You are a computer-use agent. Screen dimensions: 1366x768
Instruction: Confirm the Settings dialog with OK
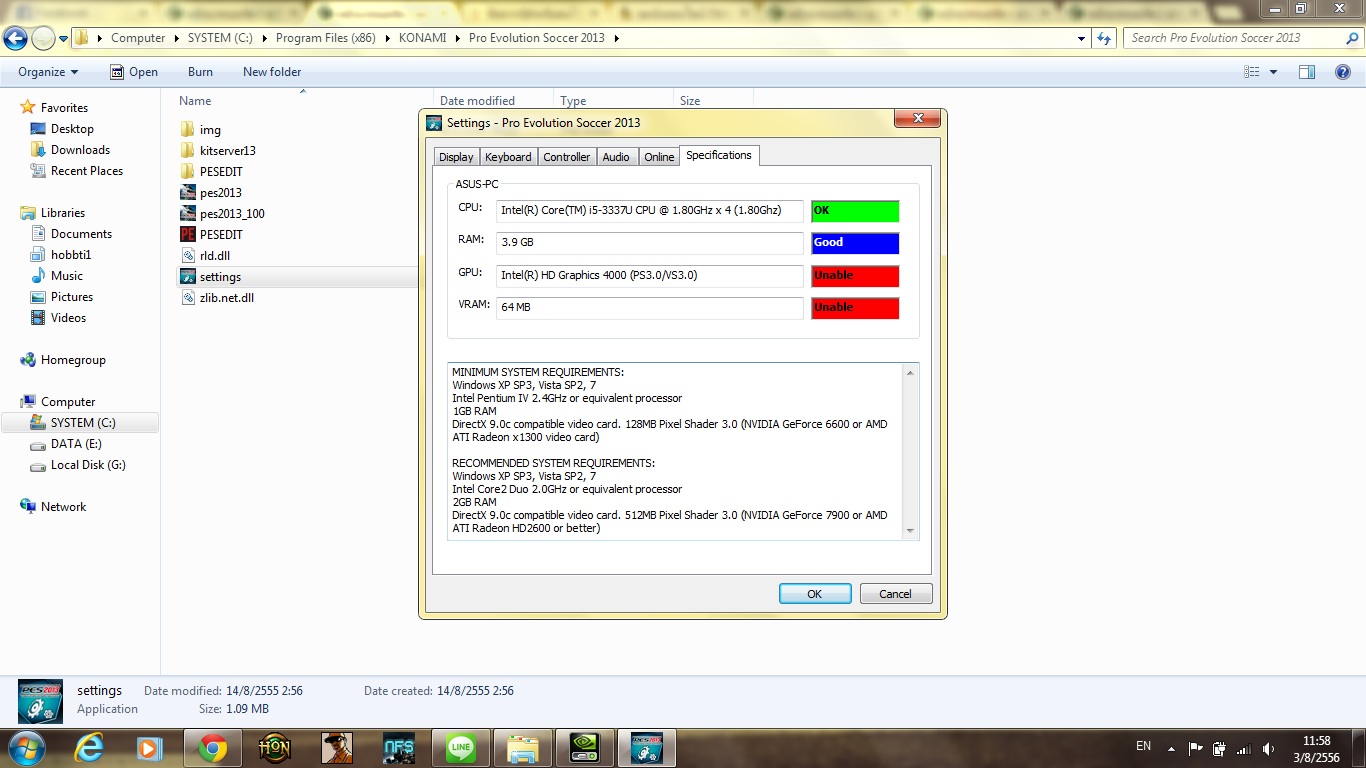(815, 594)
